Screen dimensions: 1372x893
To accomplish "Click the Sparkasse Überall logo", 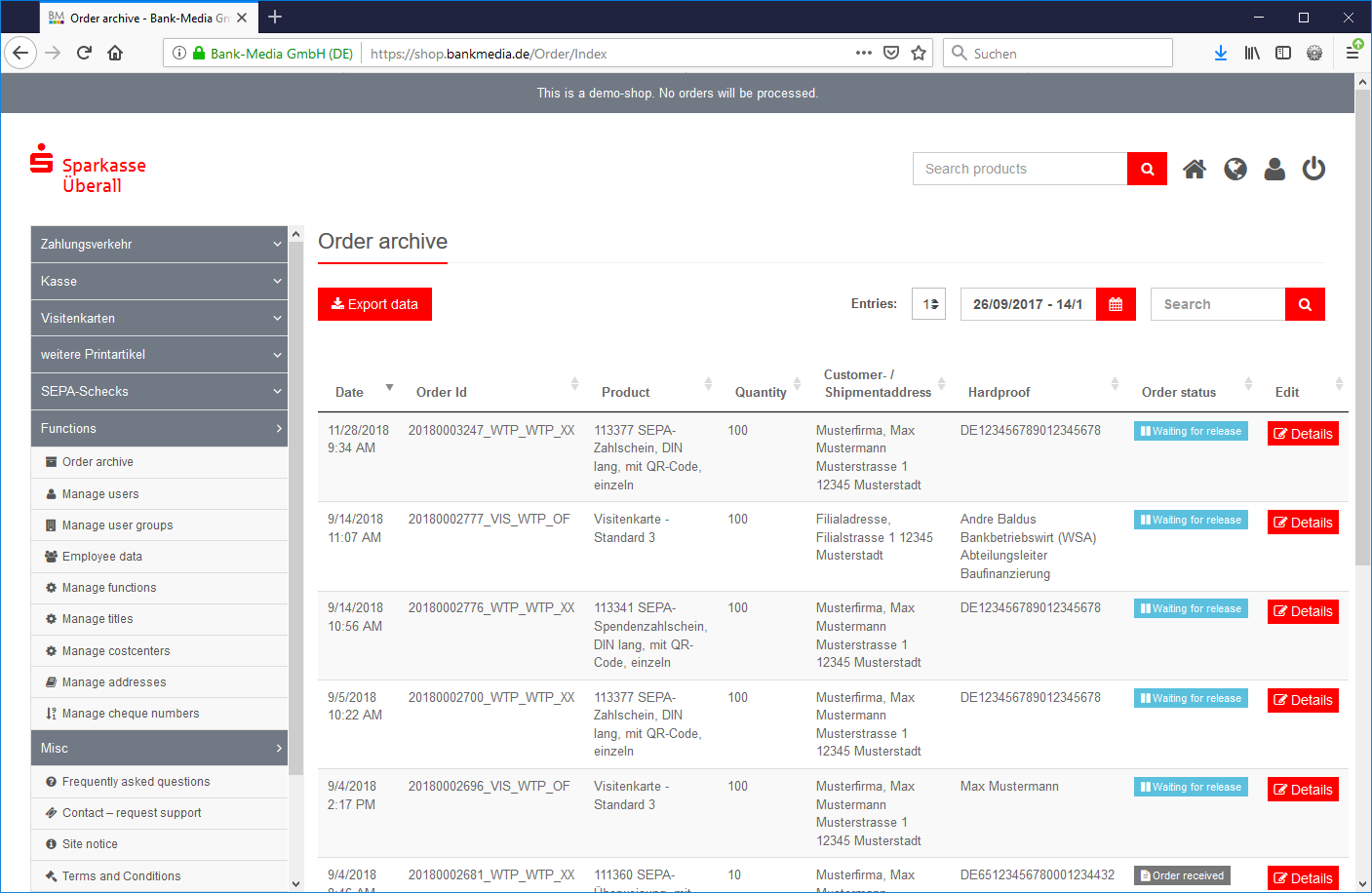I will coord(88,170).
